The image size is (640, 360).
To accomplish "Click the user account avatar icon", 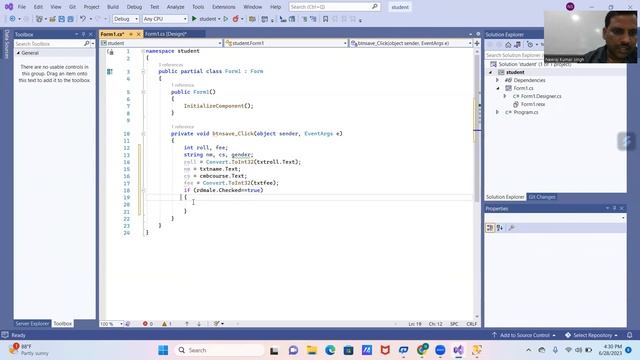I will pyautogui.click(x=570, y=7).
